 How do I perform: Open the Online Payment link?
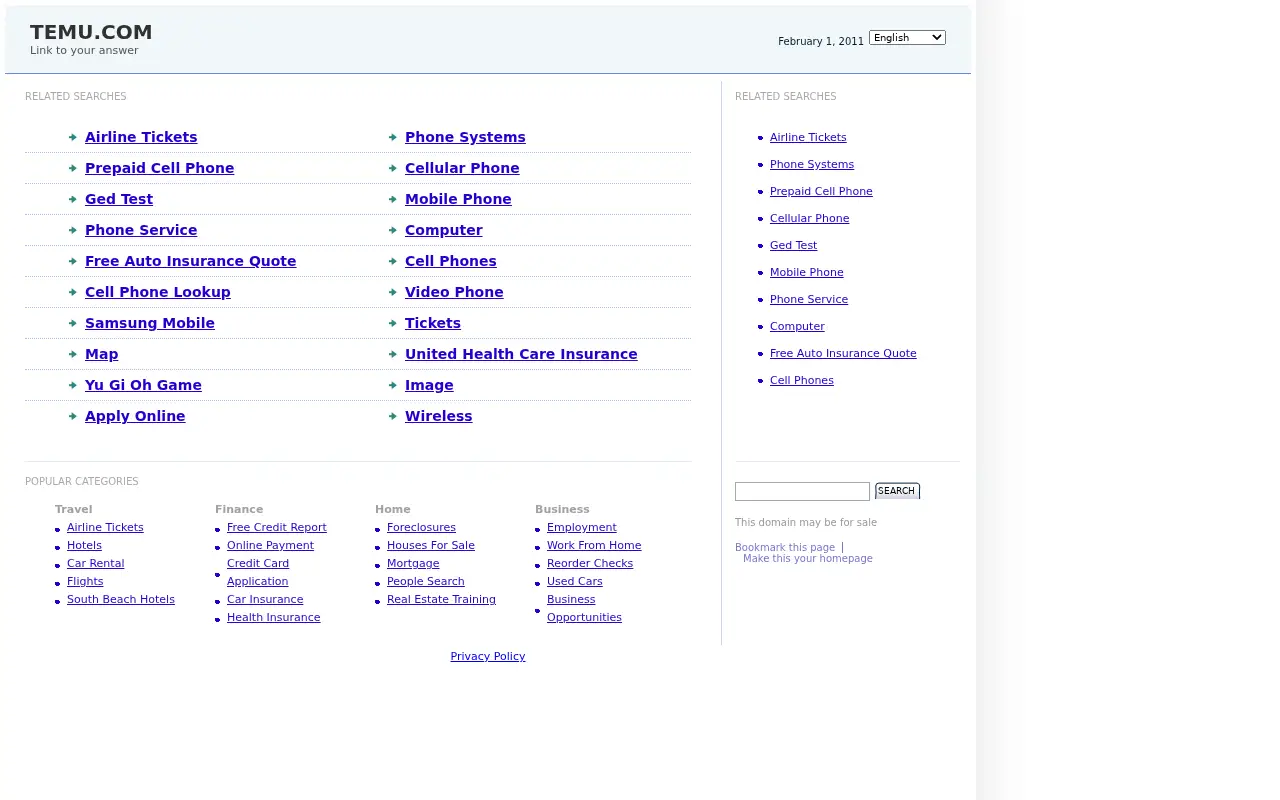[270, 545]
